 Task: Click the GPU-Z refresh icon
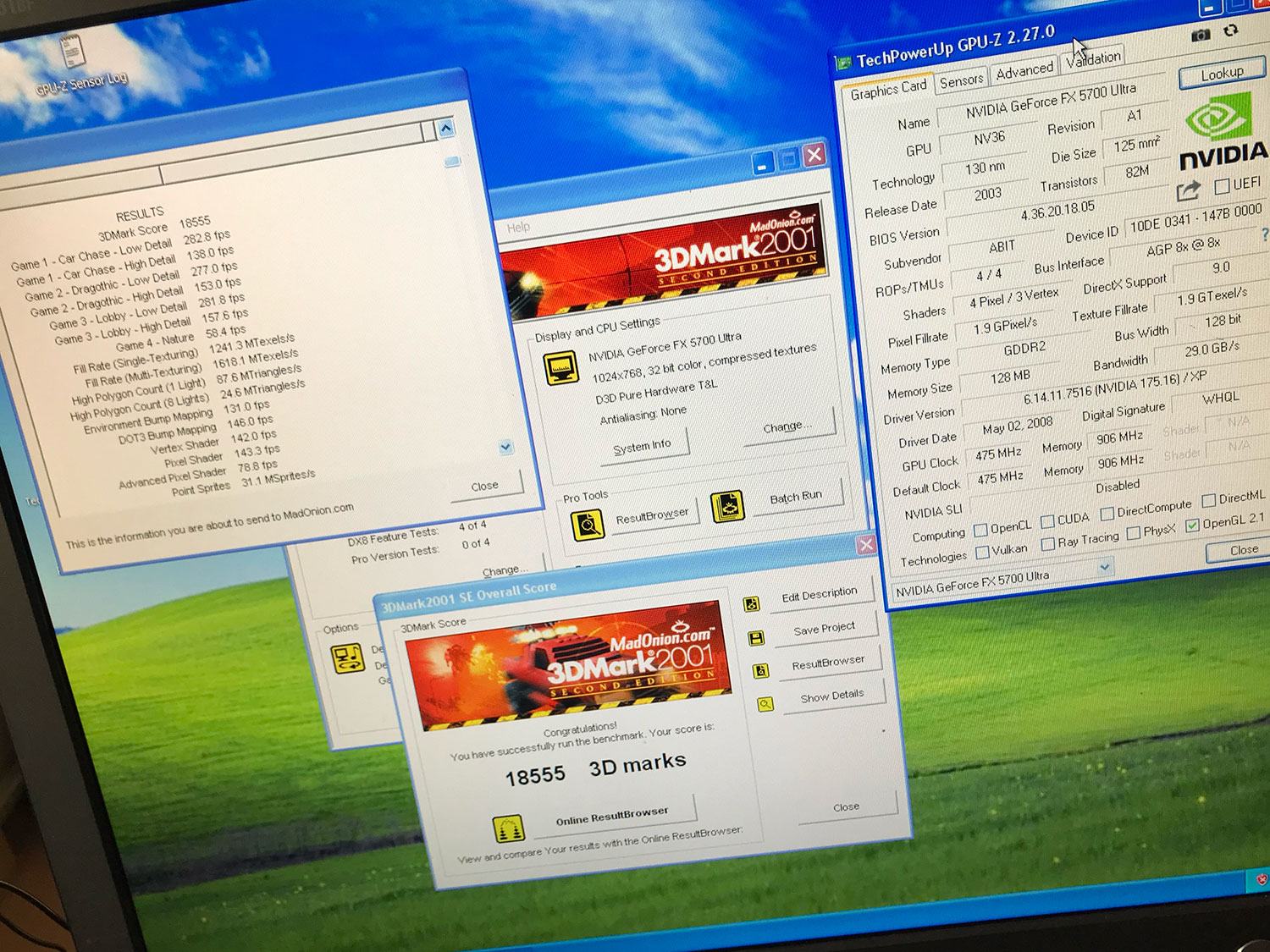point(1230,30)
